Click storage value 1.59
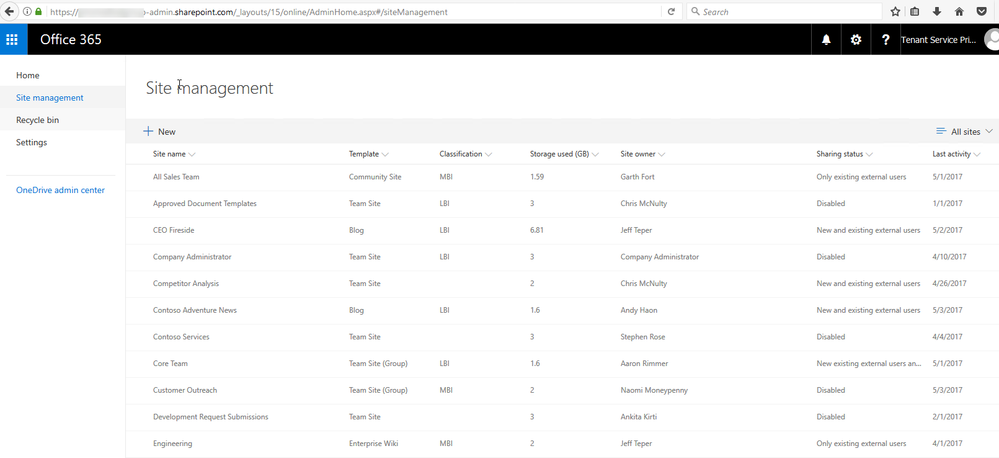The height and width of the screenshot is (458, 999). [x=536, y=176]
